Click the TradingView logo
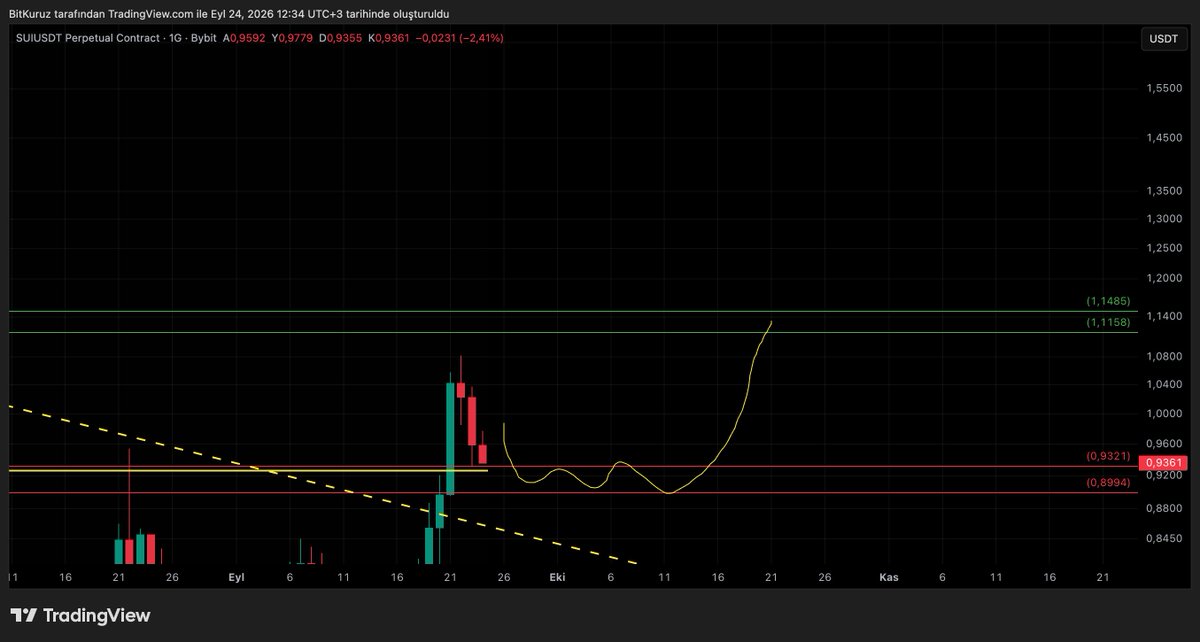 80,615
